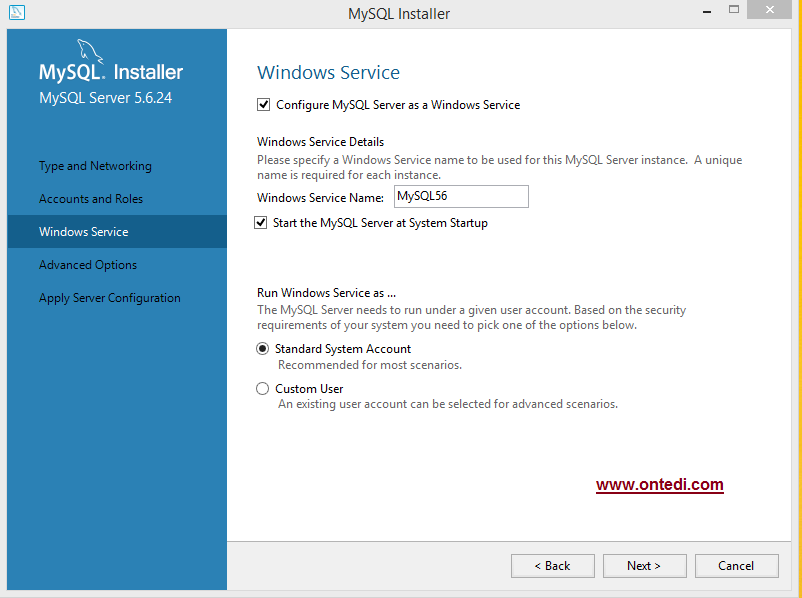Choose the Custom User radio button
The width and height of the screenshot is (802, 598).
click(x=262, y=389)
